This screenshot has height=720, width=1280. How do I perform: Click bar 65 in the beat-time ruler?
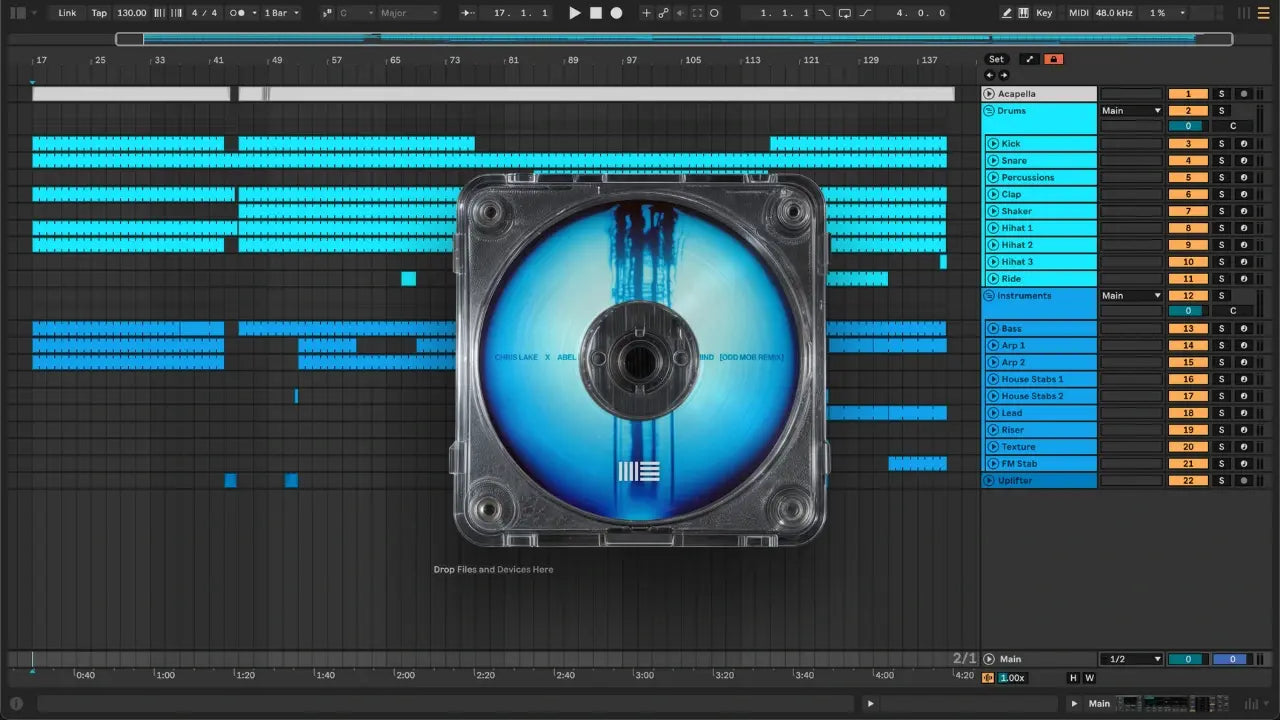(x=395, y=60)
